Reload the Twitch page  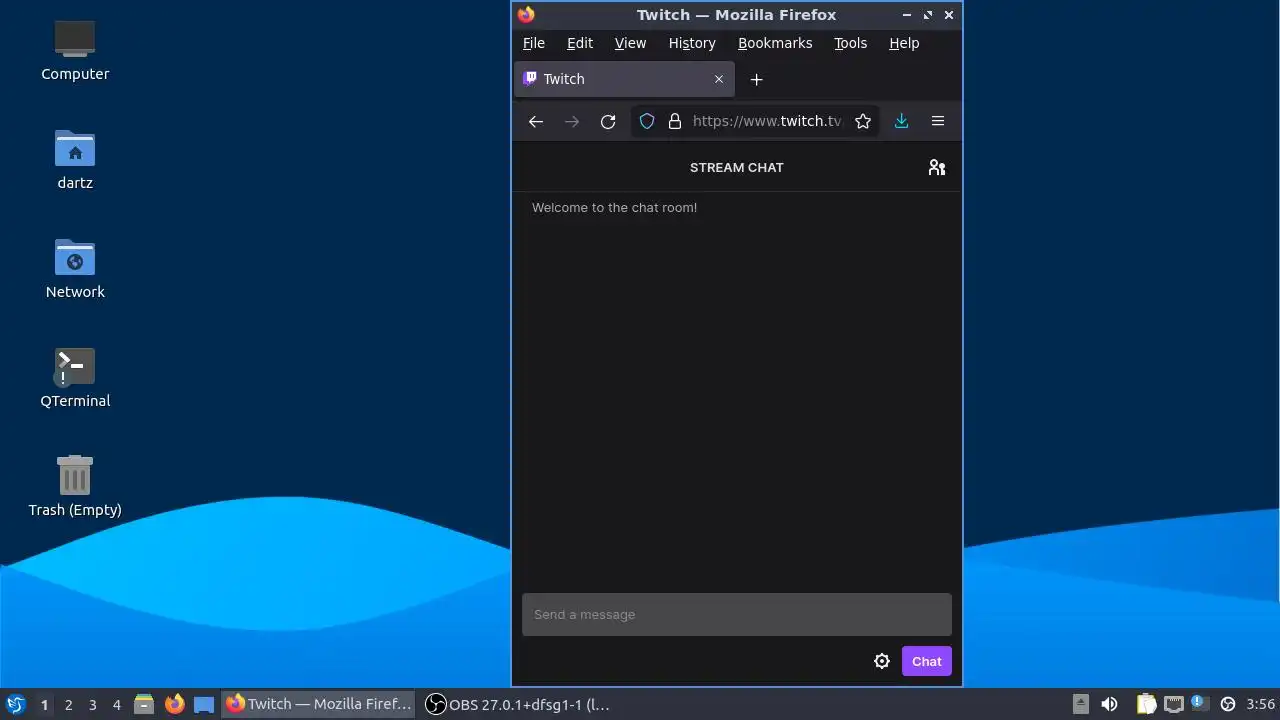[608, 121]
